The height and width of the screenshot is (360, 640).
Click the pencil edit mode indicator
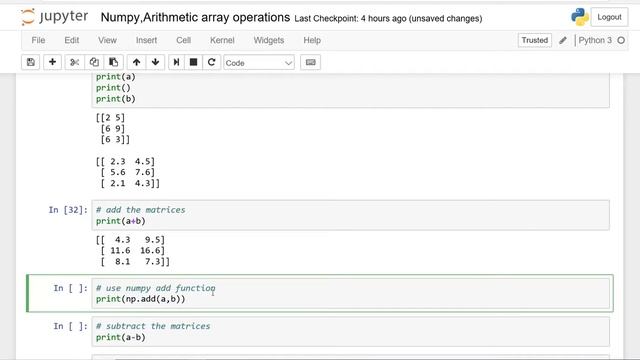(x=563, y=40)
